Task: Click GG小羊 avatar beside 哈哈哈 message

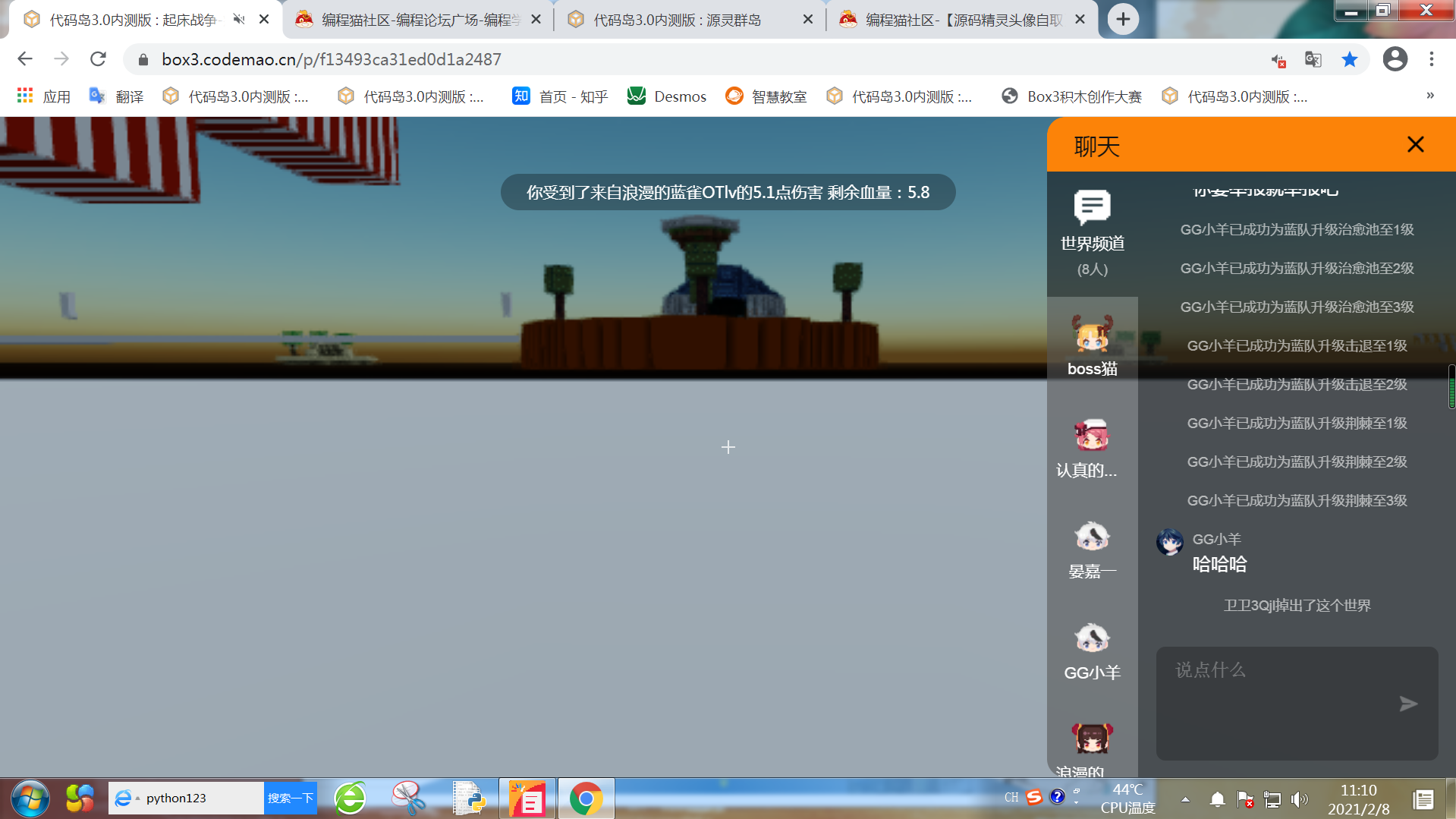Action: pos(1169,542)
